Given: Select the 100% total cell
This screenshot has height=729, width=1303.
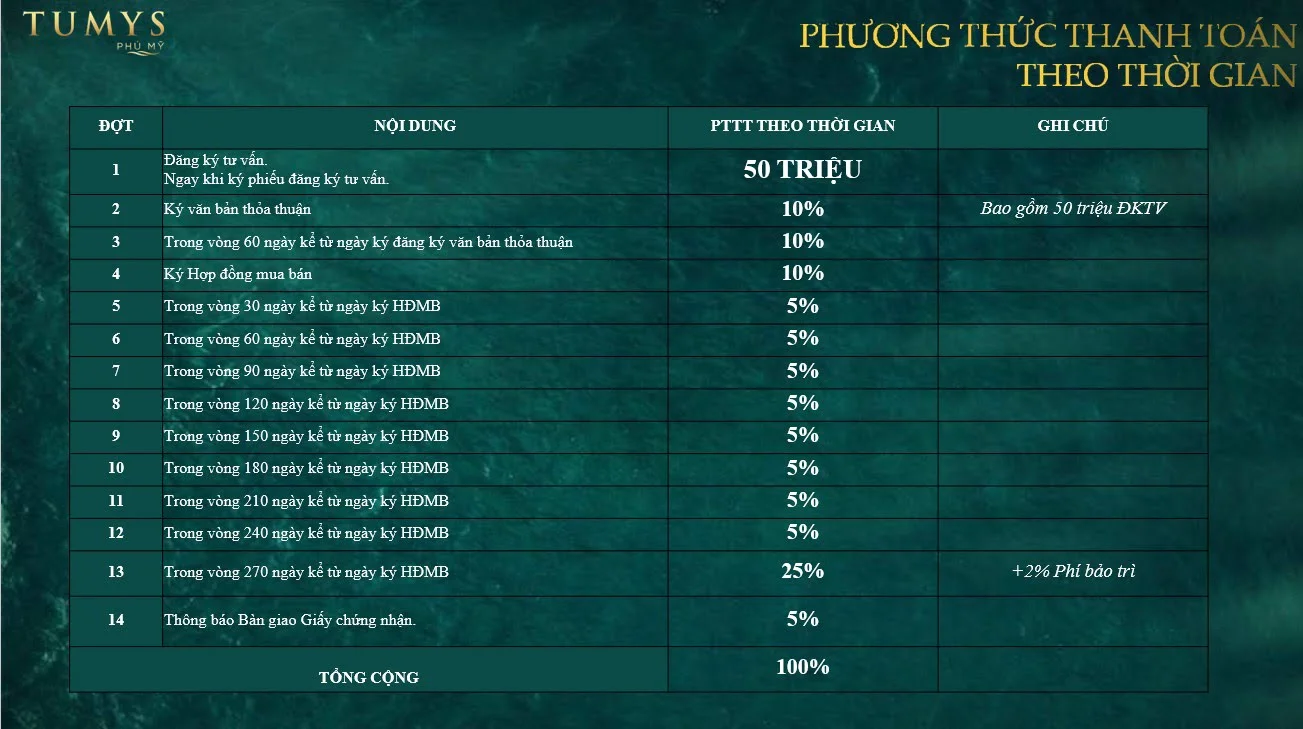Looking at the screenshot, I should [803, 667].
